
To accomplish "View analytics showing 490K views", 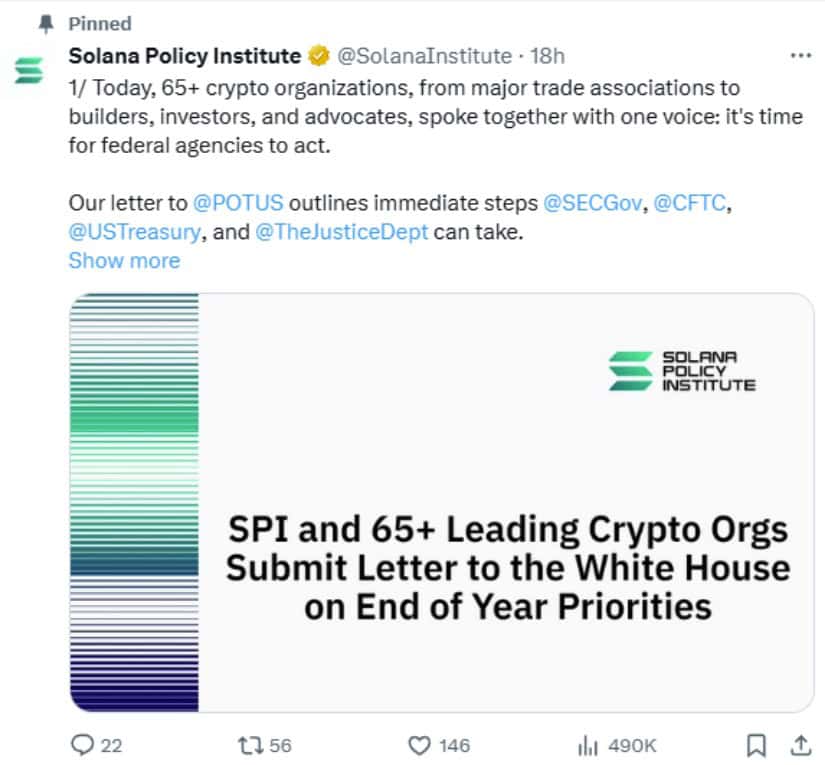I will click(589, 745).
